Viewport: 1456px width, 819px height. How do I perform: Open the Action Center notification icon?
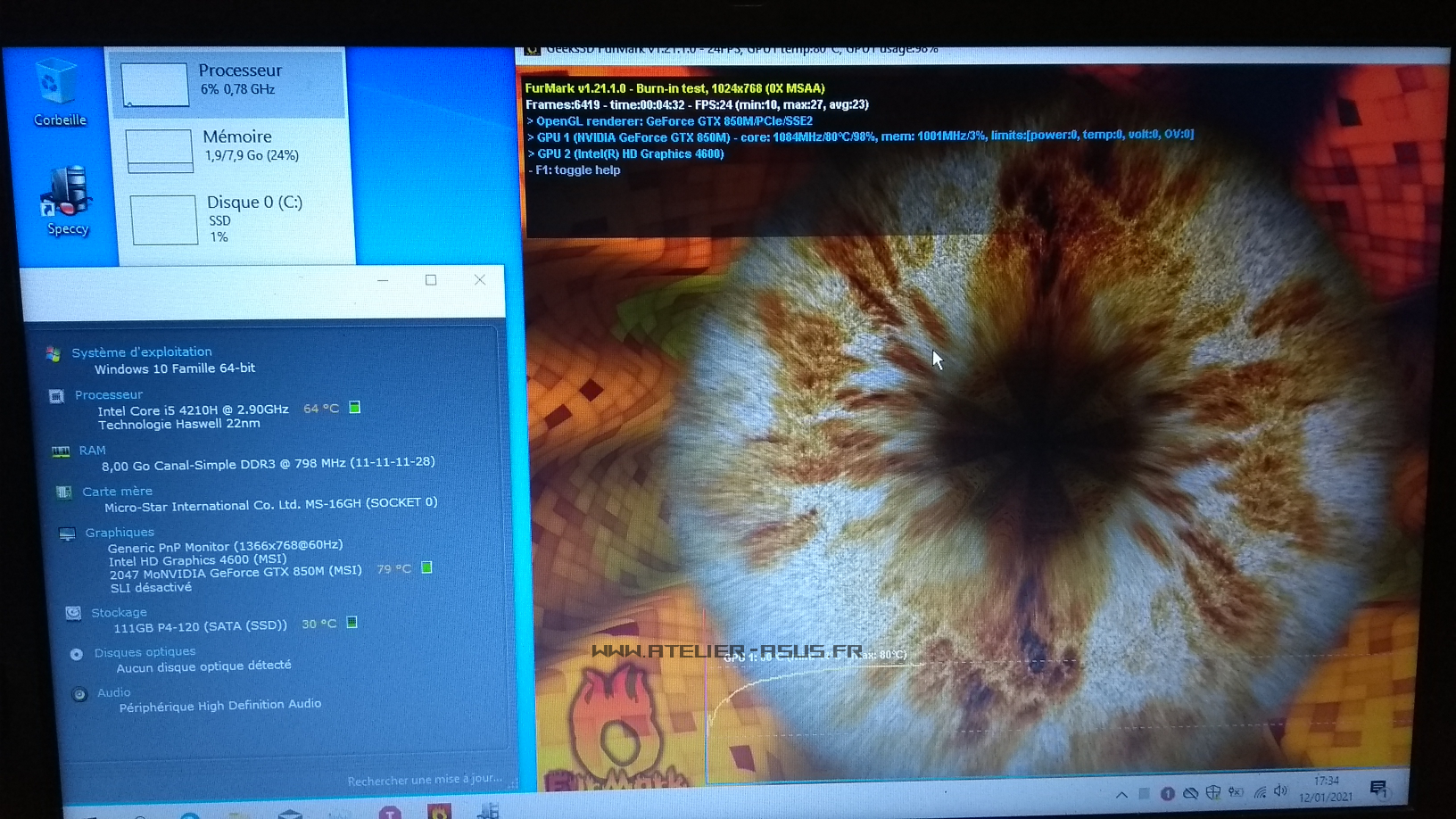coord(1378,789)
